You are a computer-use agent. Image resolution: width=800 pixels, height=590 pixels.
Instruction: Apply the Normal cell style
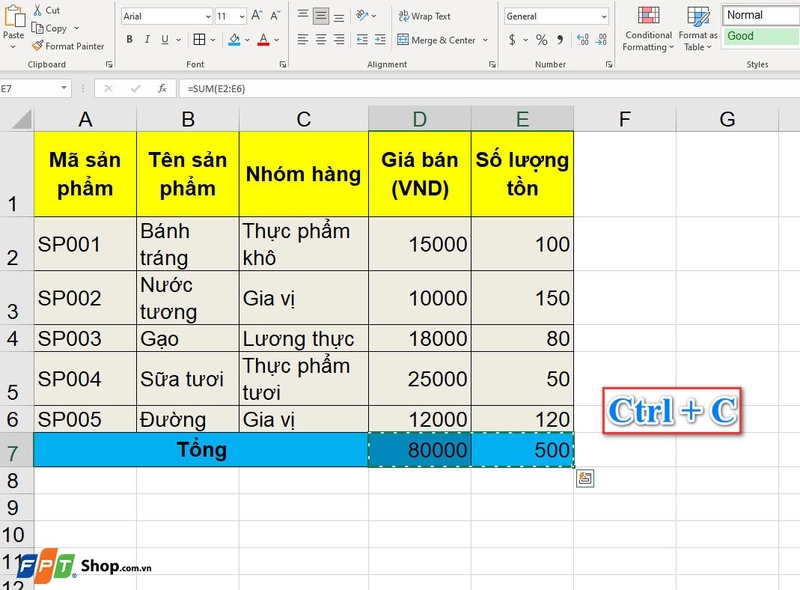[x=761, y=15]
